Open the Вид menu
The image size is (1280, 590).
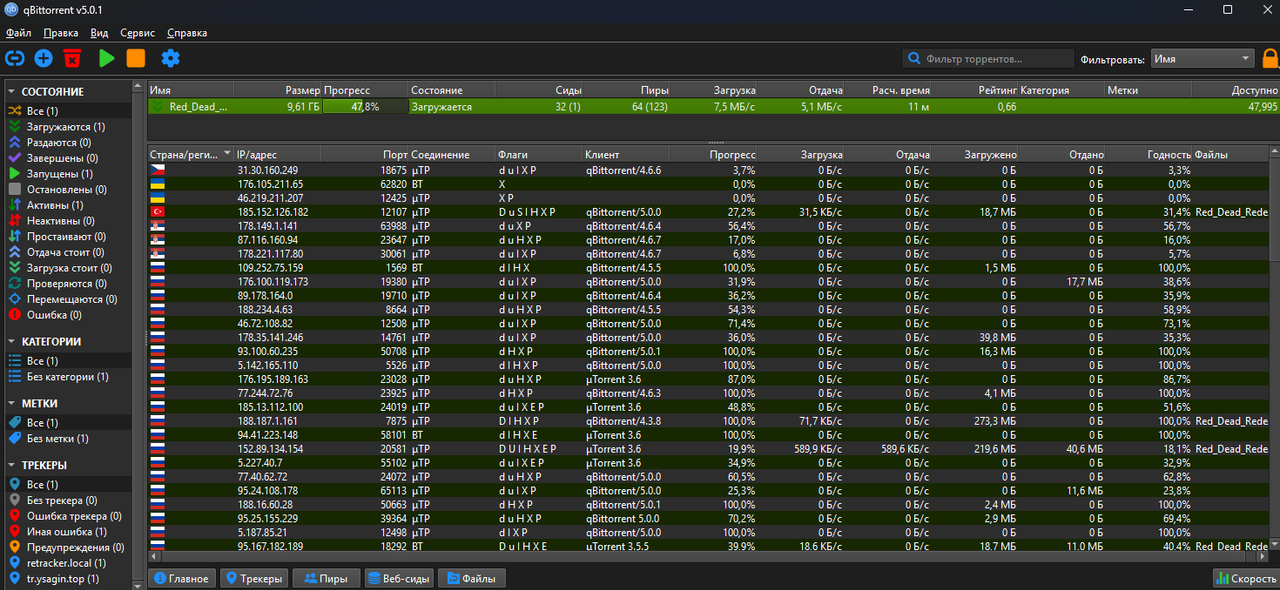pyautogui.click(x=99, y=33)
